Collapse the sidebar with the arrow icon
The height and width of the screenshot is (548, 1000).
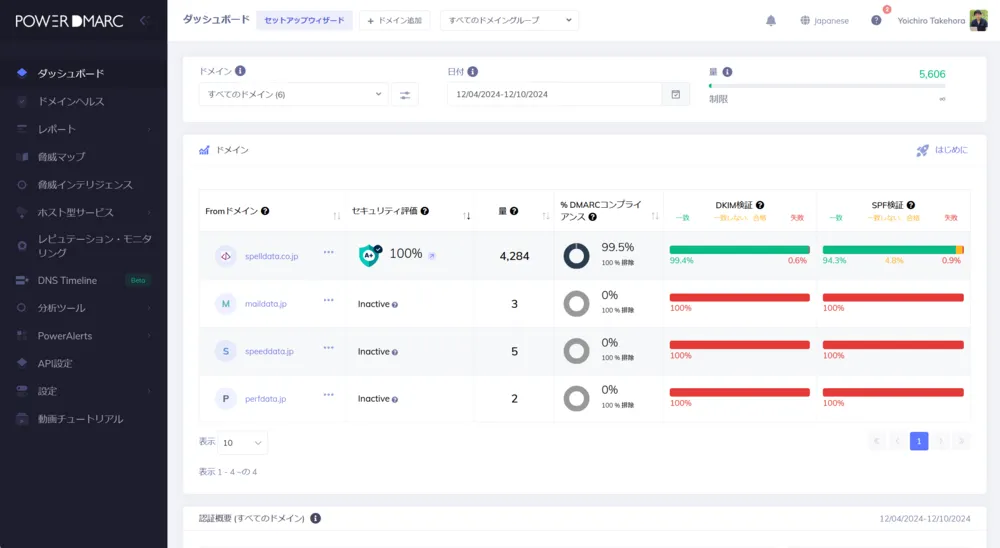tap(145, 20)
